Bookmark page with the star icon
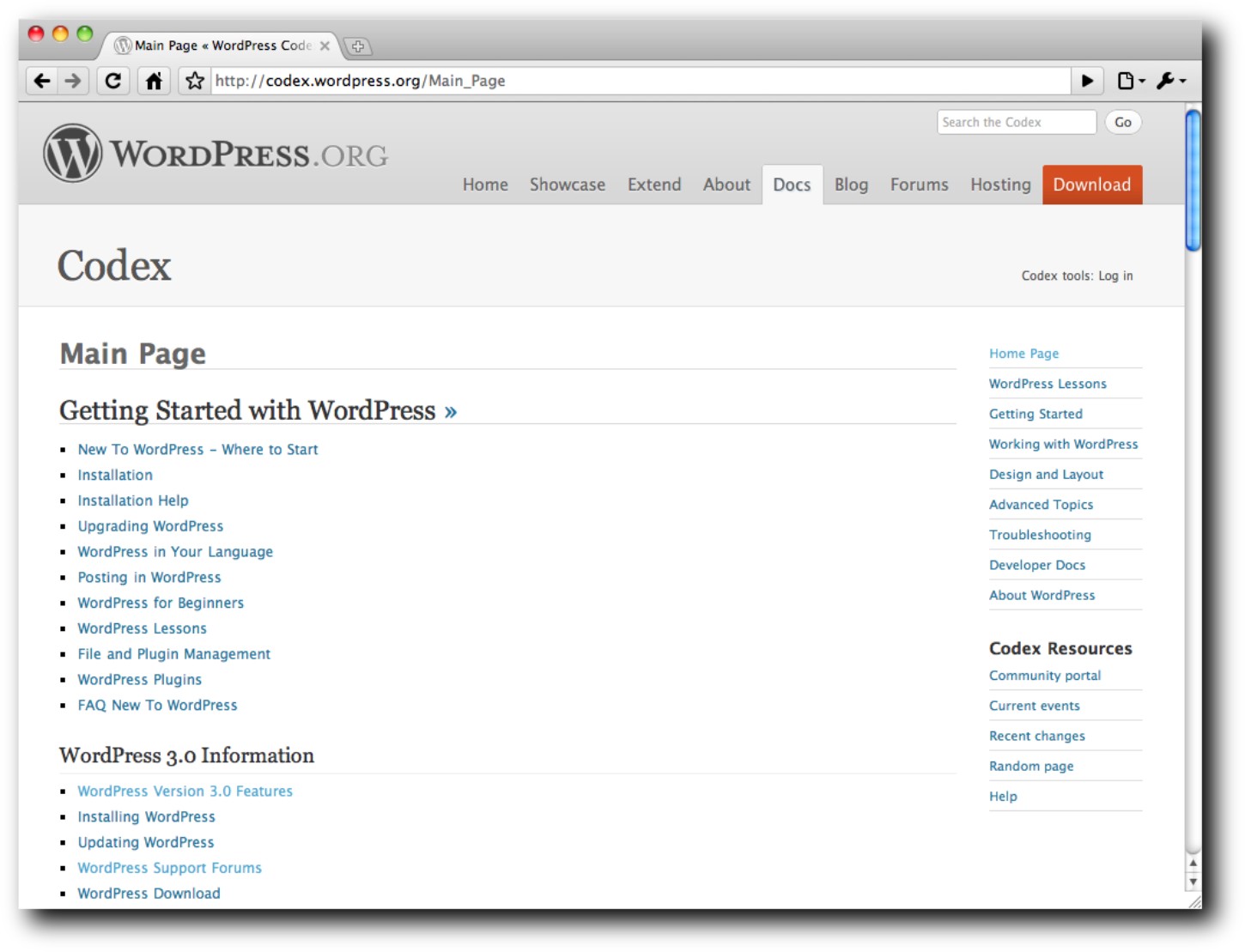 tap(195, 81)
